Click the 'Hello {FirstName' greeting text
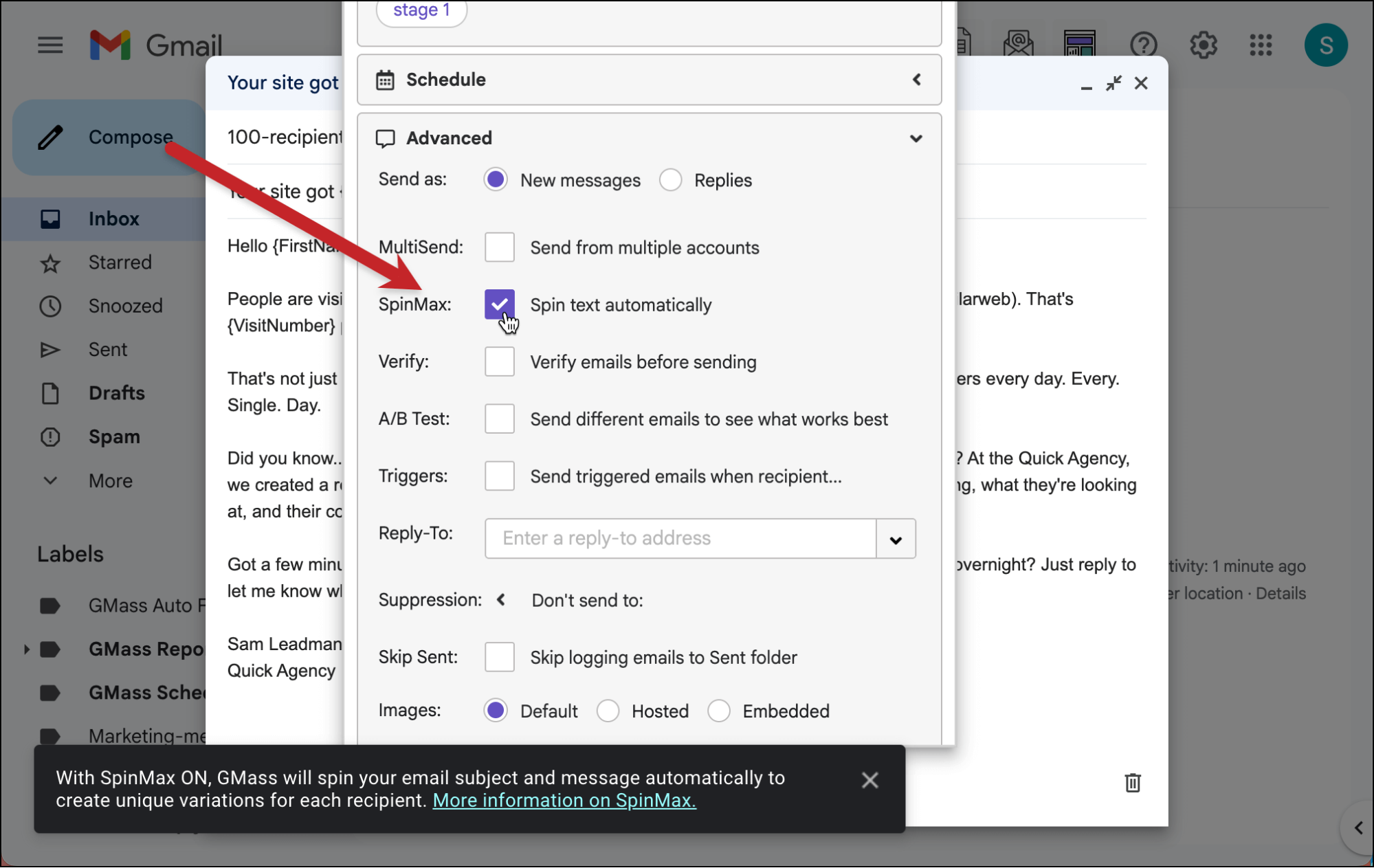Viewport: 1374px width, 868px height. pos(285,246)
